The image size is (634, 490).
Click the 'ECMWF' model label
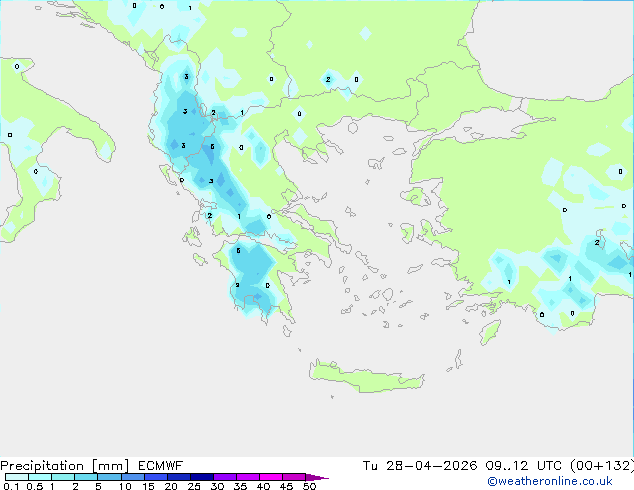[161, 466]
